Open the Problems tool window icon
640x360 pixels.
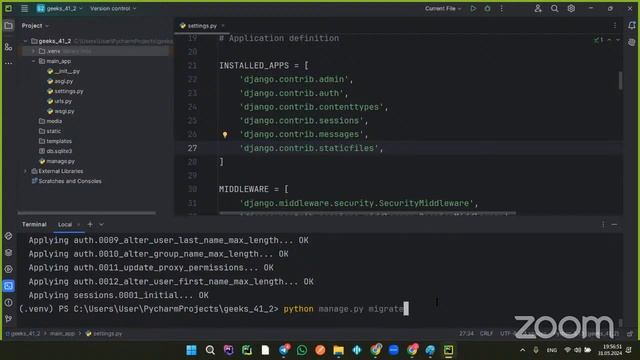click(x=8, y=302)
